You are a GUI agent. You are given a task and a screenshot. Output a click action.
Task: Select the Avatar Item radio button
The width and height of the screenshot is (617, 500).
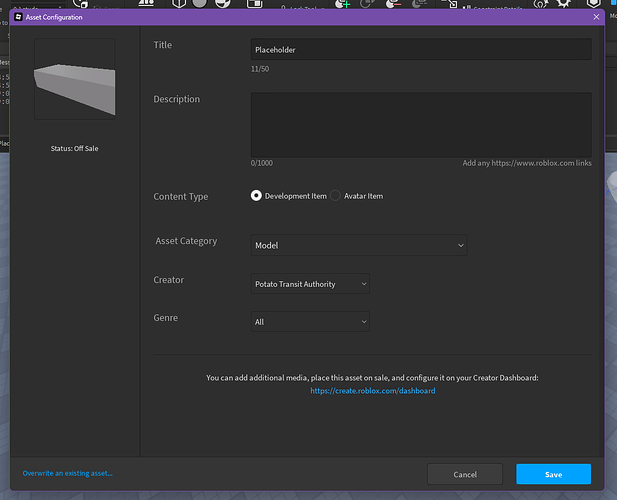[335, 196]
